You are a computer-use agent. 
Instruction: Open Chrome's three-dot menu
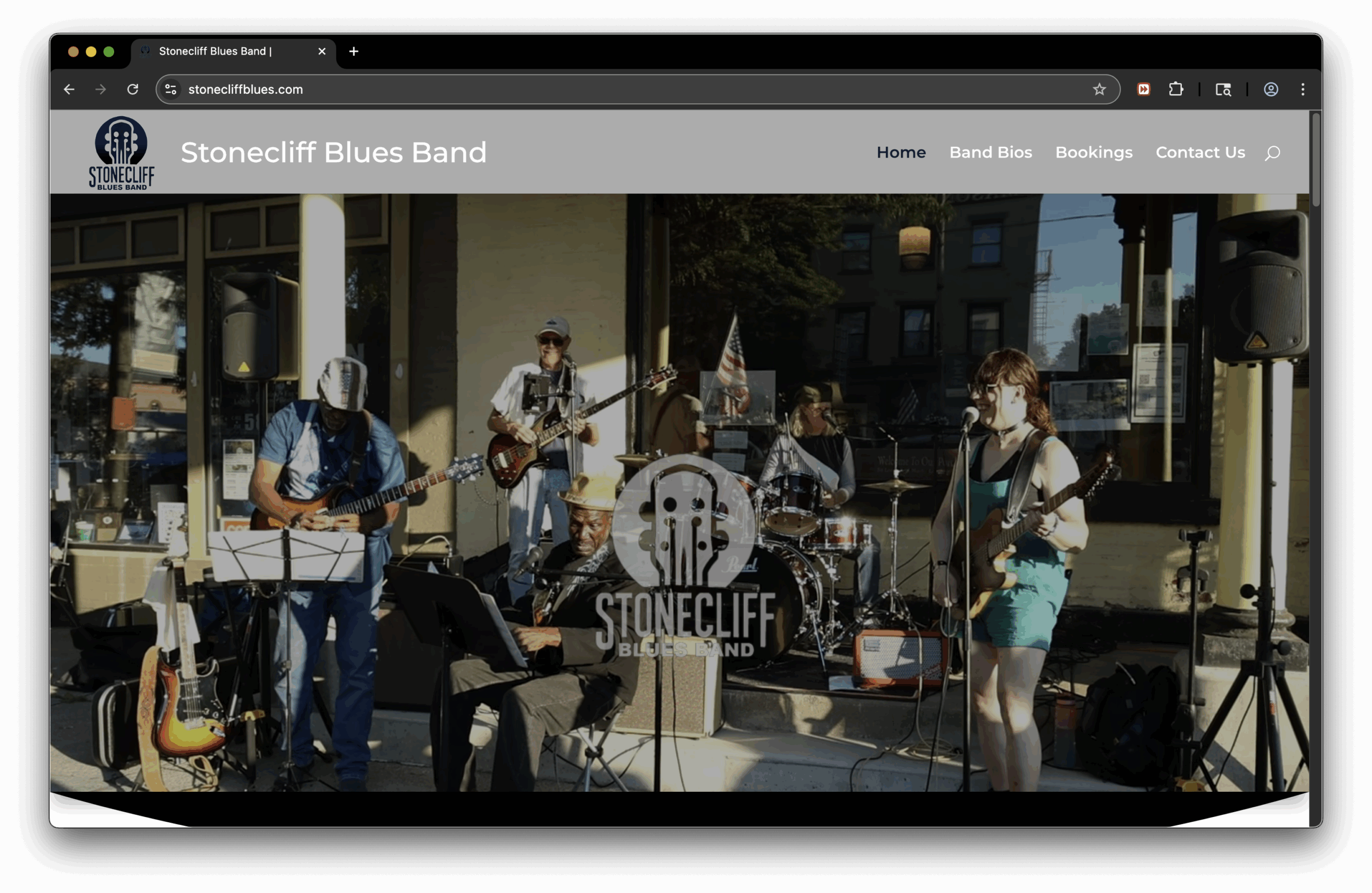click(x=1303, y=89)
